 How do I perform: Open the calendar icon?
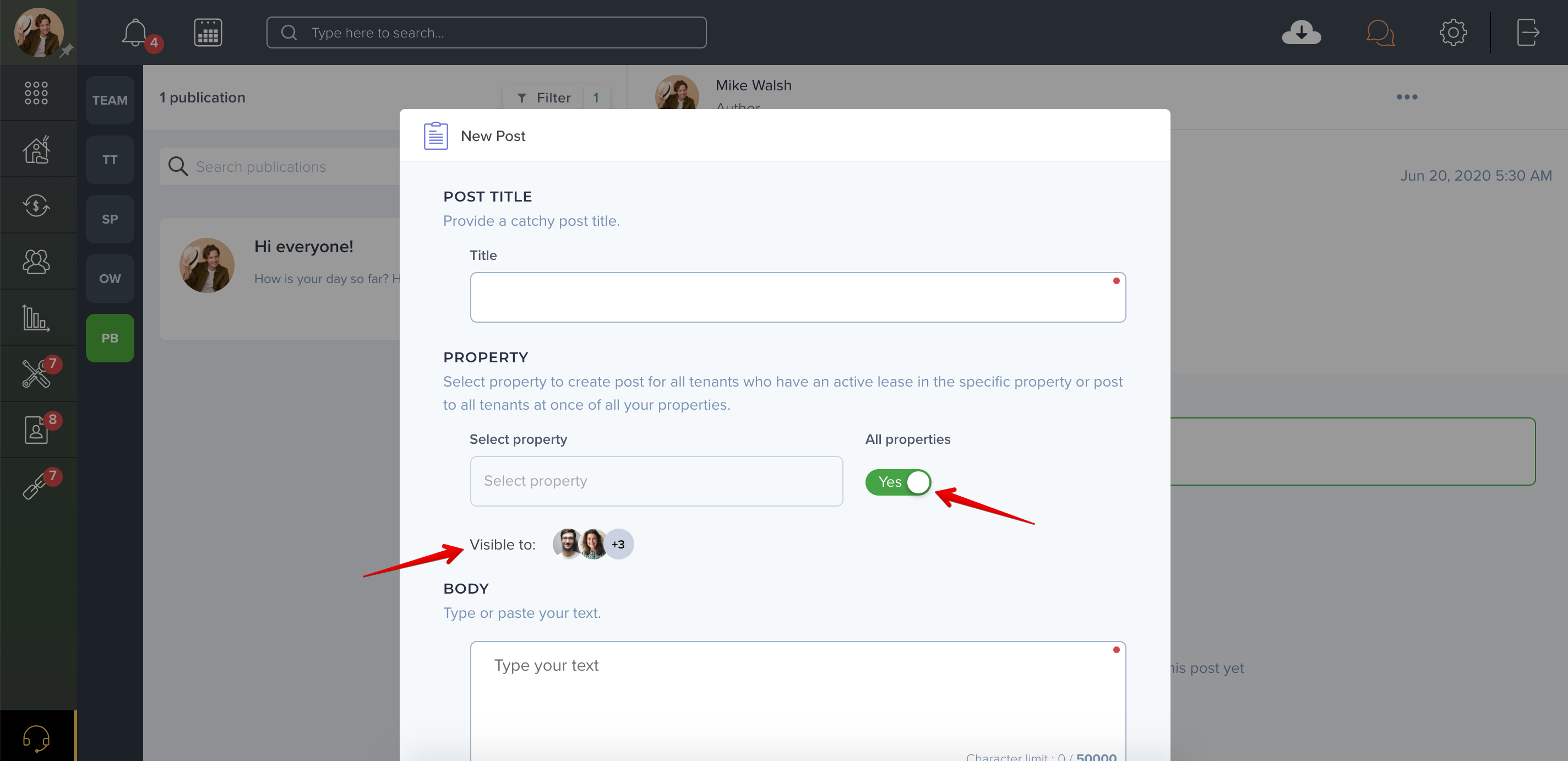coord(208,33)
